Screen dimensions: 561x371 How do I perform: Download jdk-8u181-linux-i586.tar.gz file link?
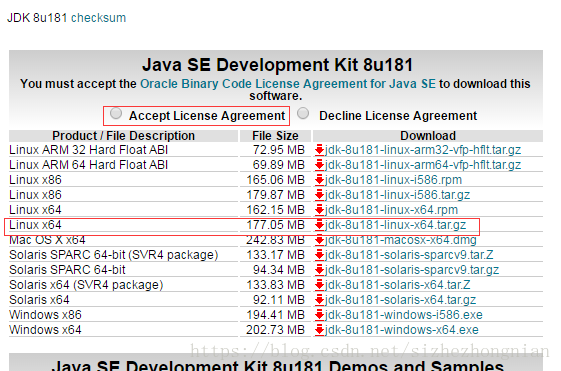click(397, 195)
